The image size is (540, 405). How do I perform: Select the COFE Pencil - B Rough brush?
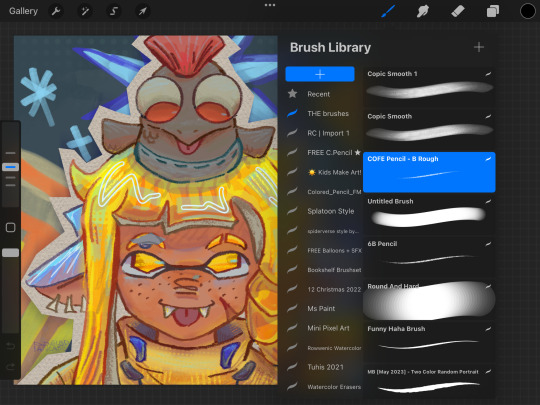click(x=429, y=172)
